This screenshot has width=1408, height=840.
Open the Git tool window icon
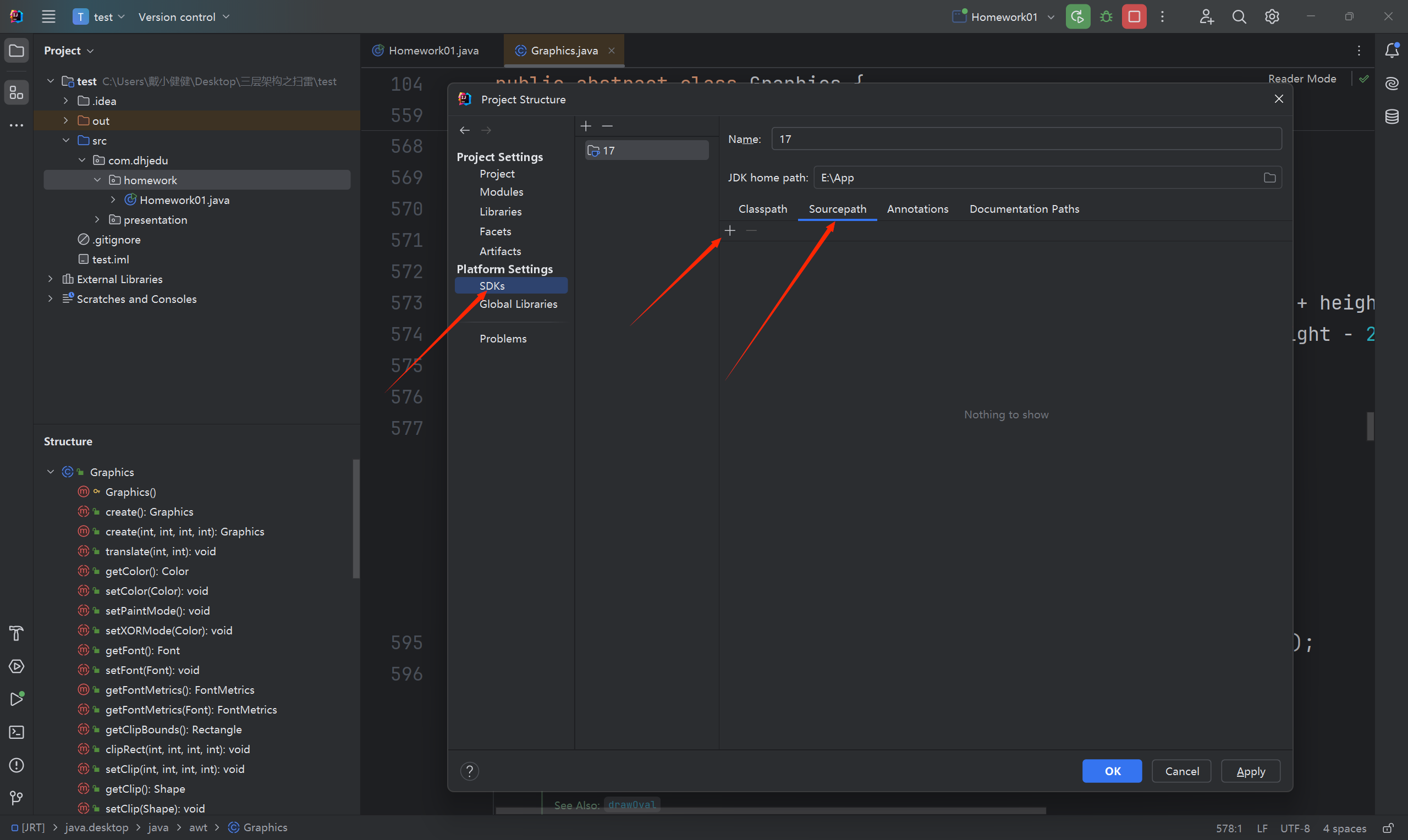(16, 798)
